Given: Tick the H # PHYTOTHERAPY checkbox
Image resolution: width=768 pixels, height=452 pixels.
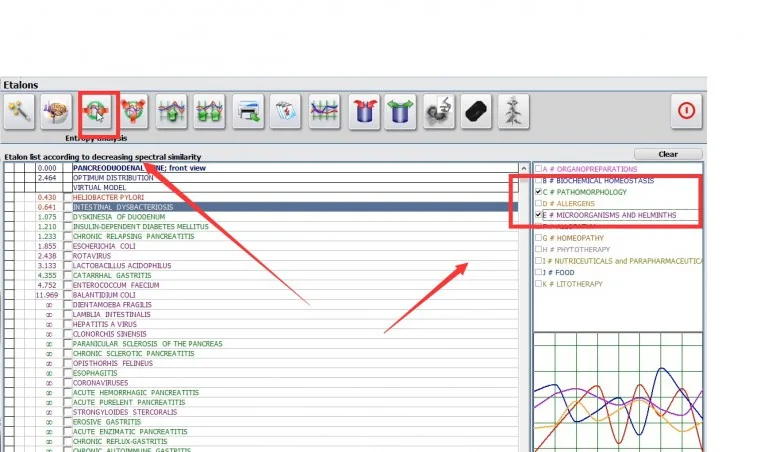Looking at the screenshot, I should point(538,249).
